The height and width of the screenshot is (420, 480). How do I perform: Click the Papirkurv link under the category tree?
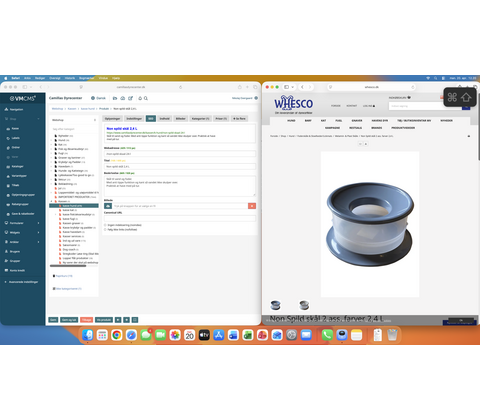(x=64, y=276)
